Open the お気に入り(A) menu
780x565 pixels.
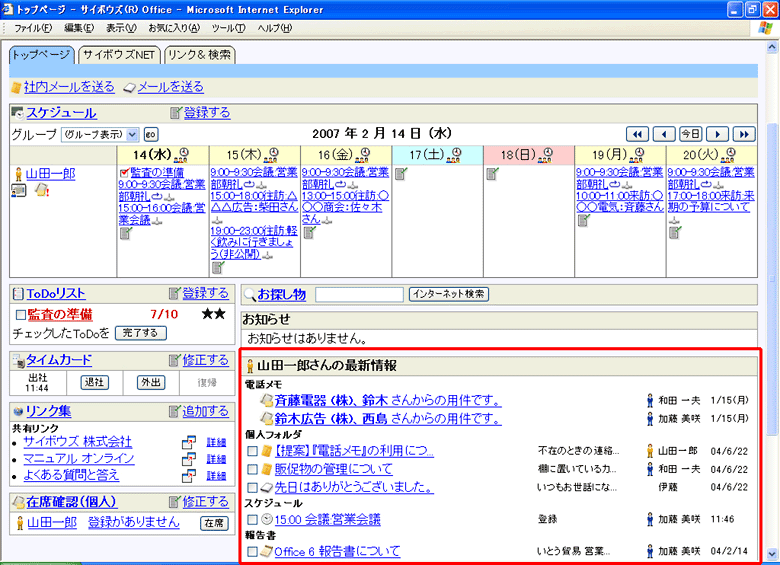[174, 28]
